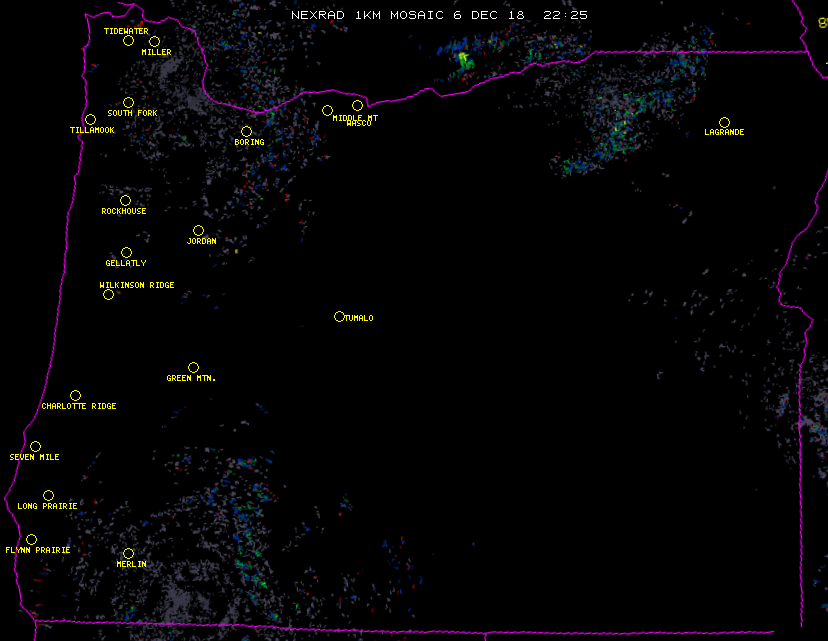Click the WASCO text label

[x=358, y=124]
